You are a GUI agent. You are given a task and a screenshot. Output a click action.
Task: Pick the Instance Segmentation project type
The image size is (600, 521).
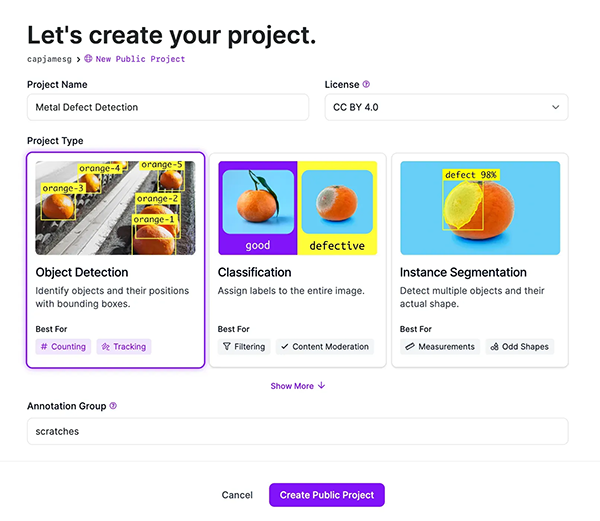tap(480, 260)
